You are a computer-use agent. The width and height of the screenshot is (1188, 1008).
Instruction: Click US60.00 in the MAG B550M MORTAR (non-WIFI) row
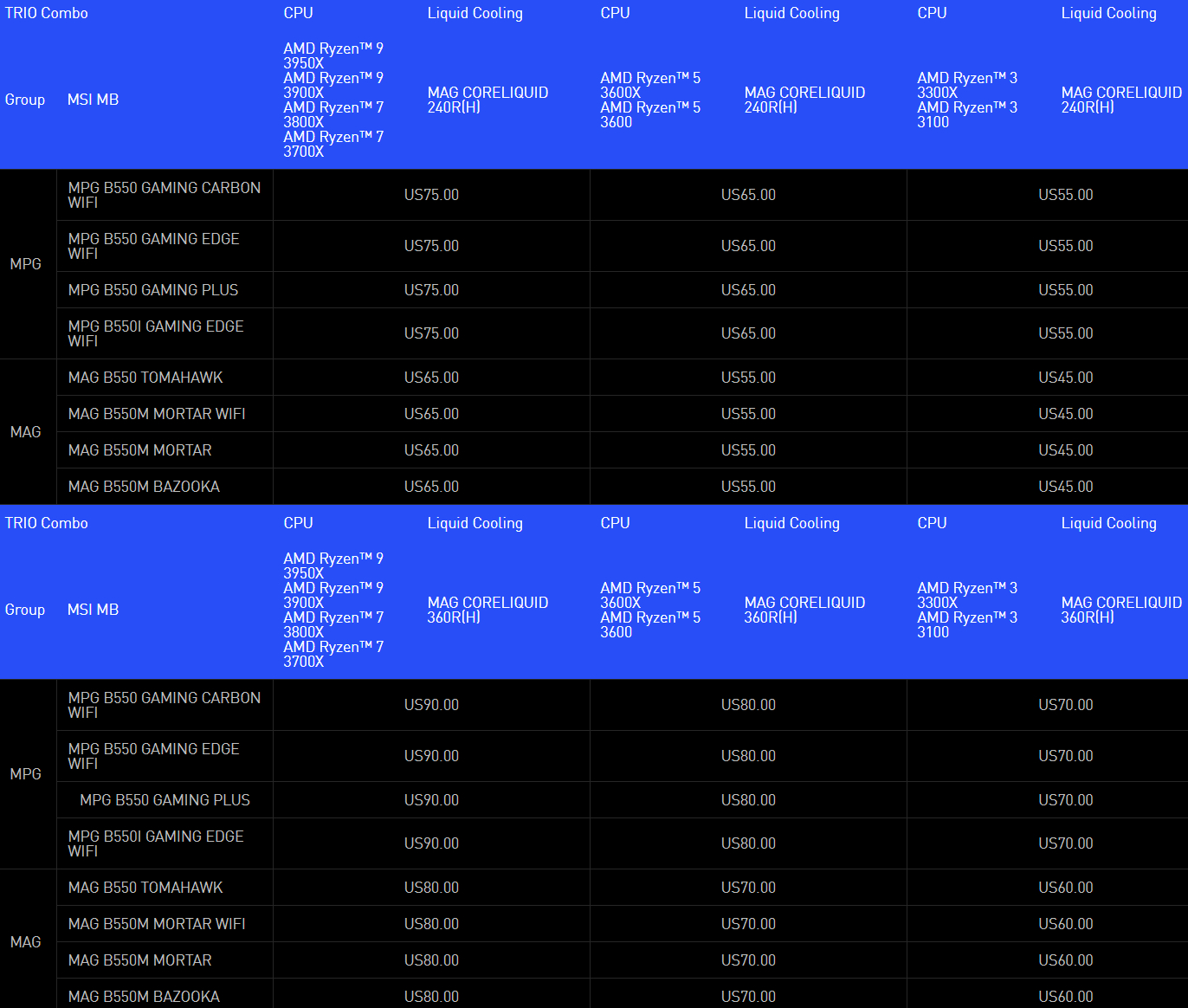coord(1065,960)
